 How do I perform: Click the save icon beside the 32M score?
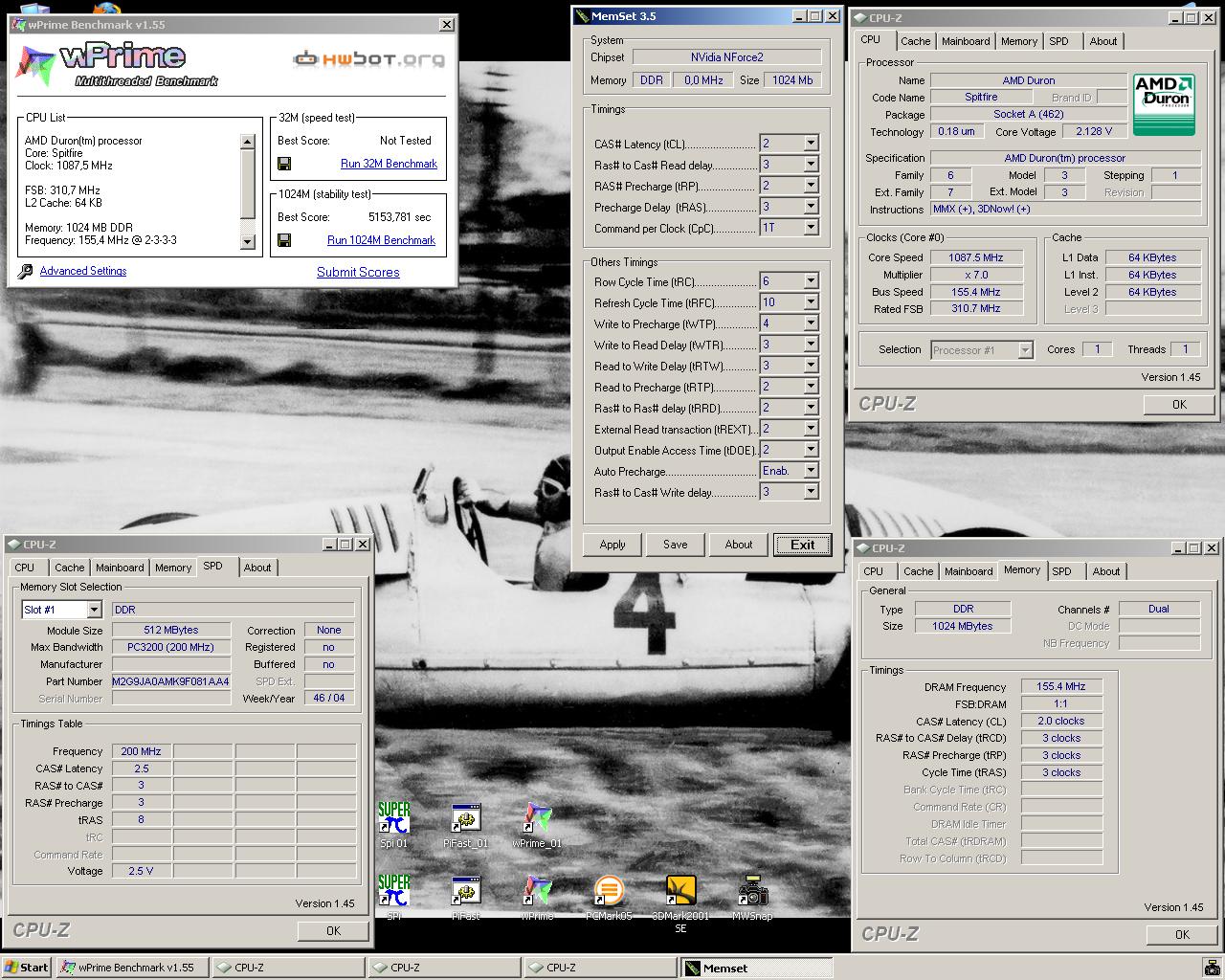[x=284, y=164]
